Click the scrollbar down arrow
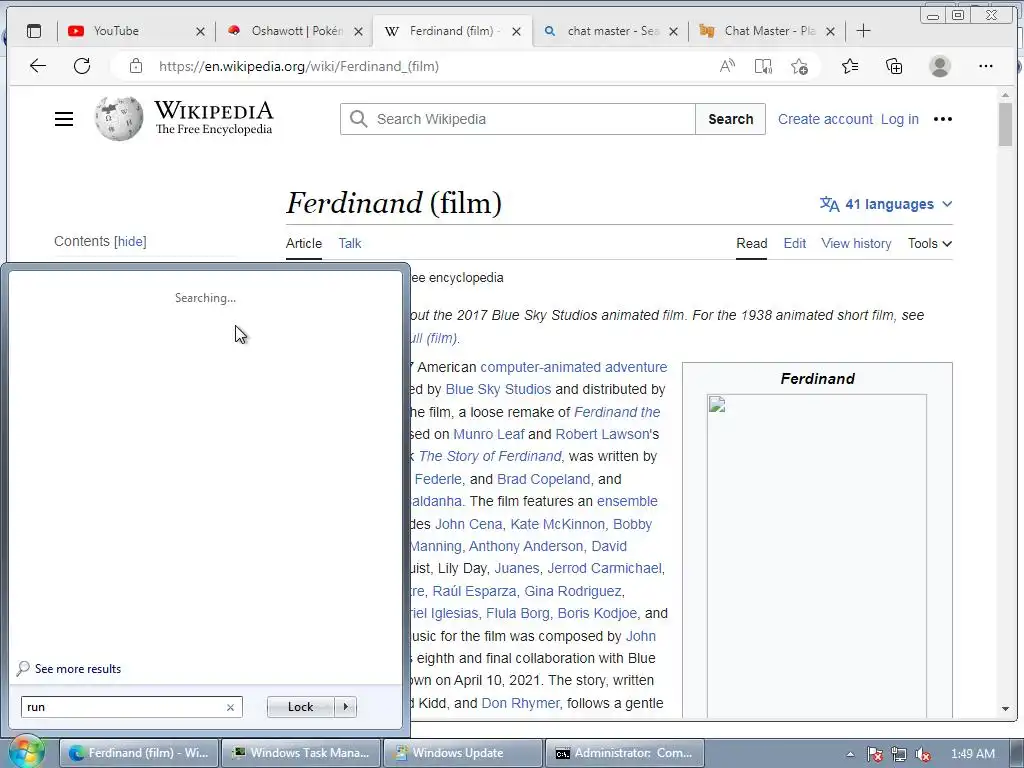 click(x=1005, y=709)
